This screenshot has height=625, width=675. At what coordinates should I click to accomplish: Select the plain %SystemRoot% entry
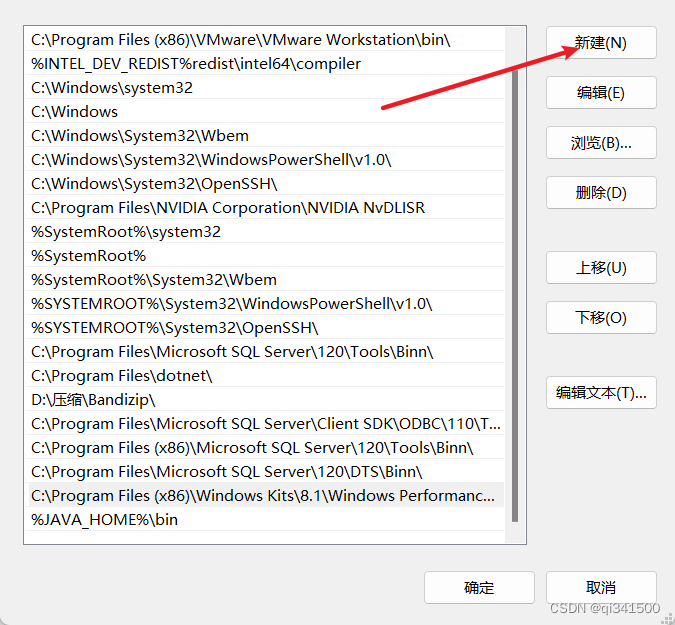(264, 256)
